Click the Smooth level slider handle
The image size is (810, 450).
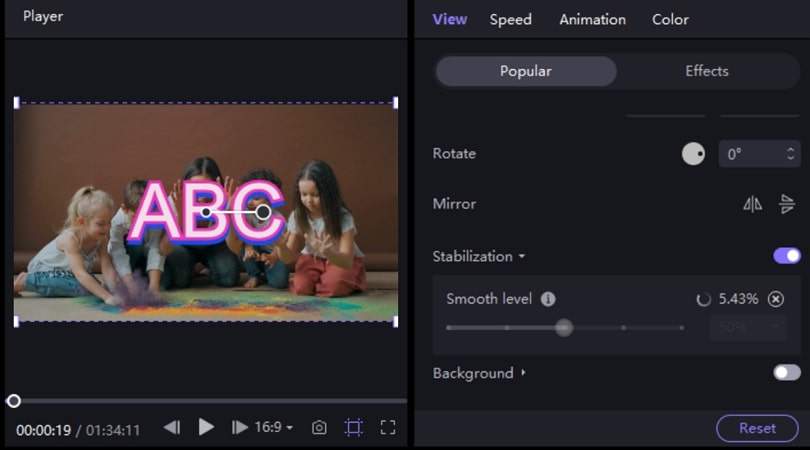click(564, 328)
